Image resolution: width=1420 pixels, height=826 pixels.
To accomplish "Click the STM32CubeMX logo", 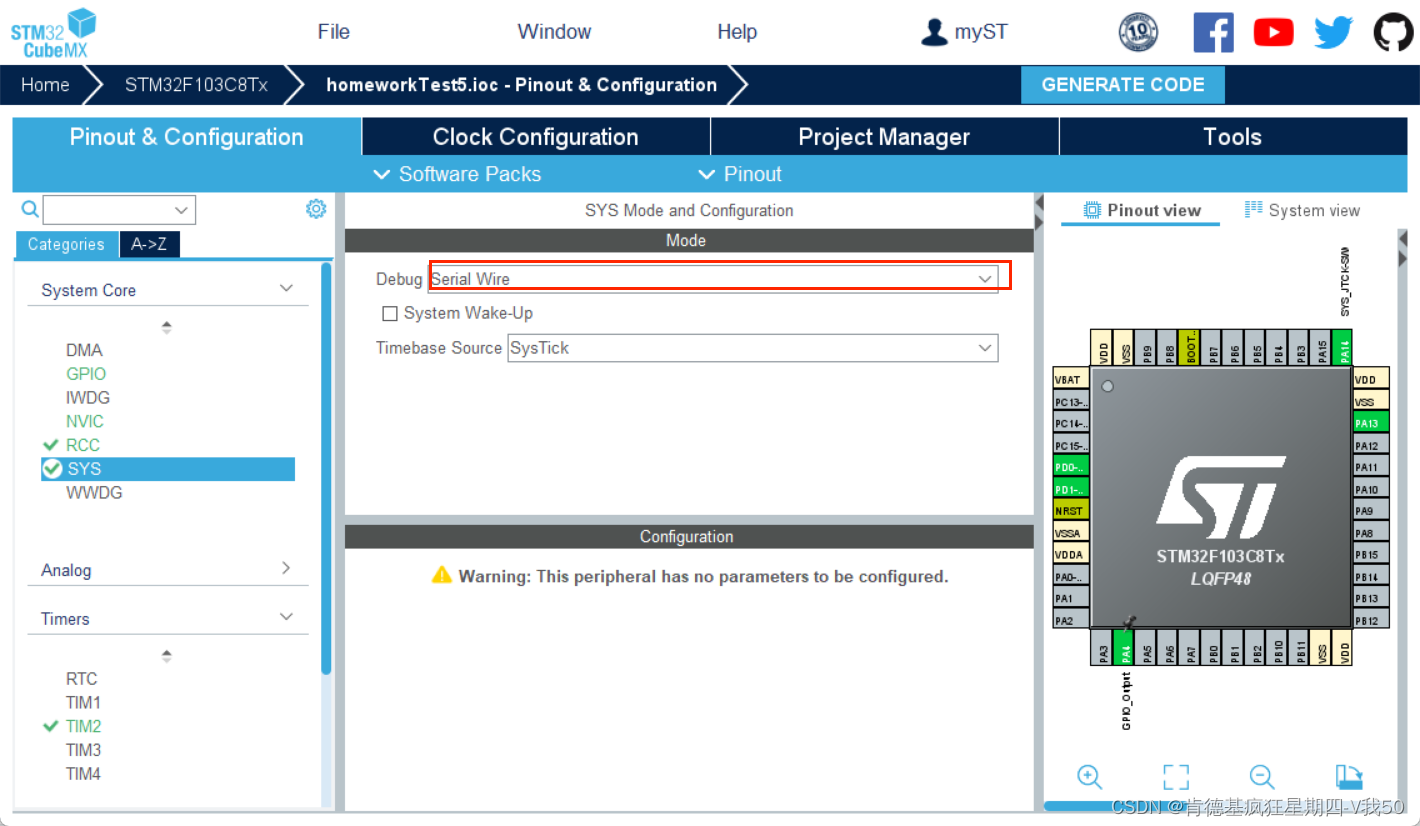I will 52,32.
